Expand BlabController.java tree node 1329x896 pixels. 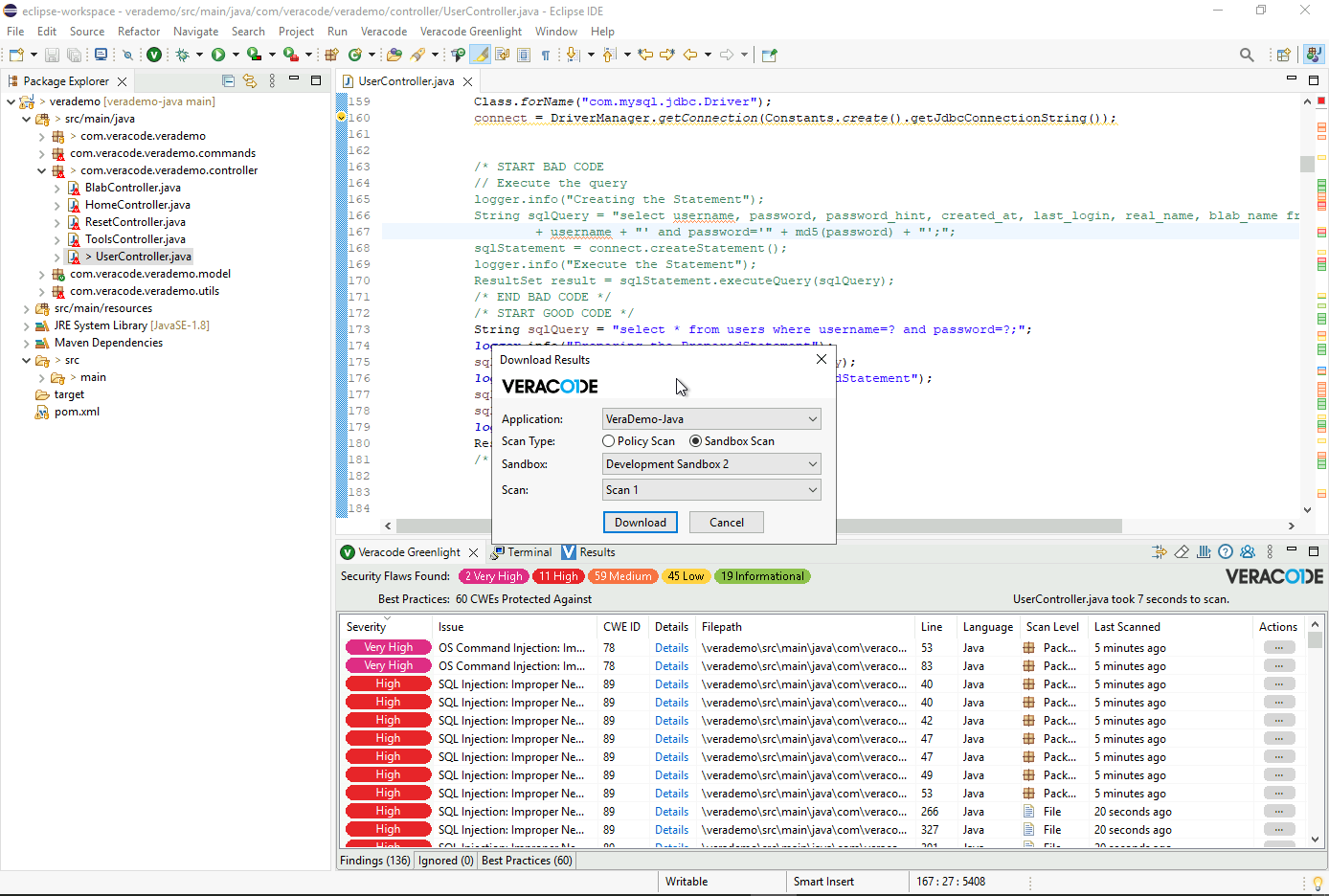click(x=56, y=188)
